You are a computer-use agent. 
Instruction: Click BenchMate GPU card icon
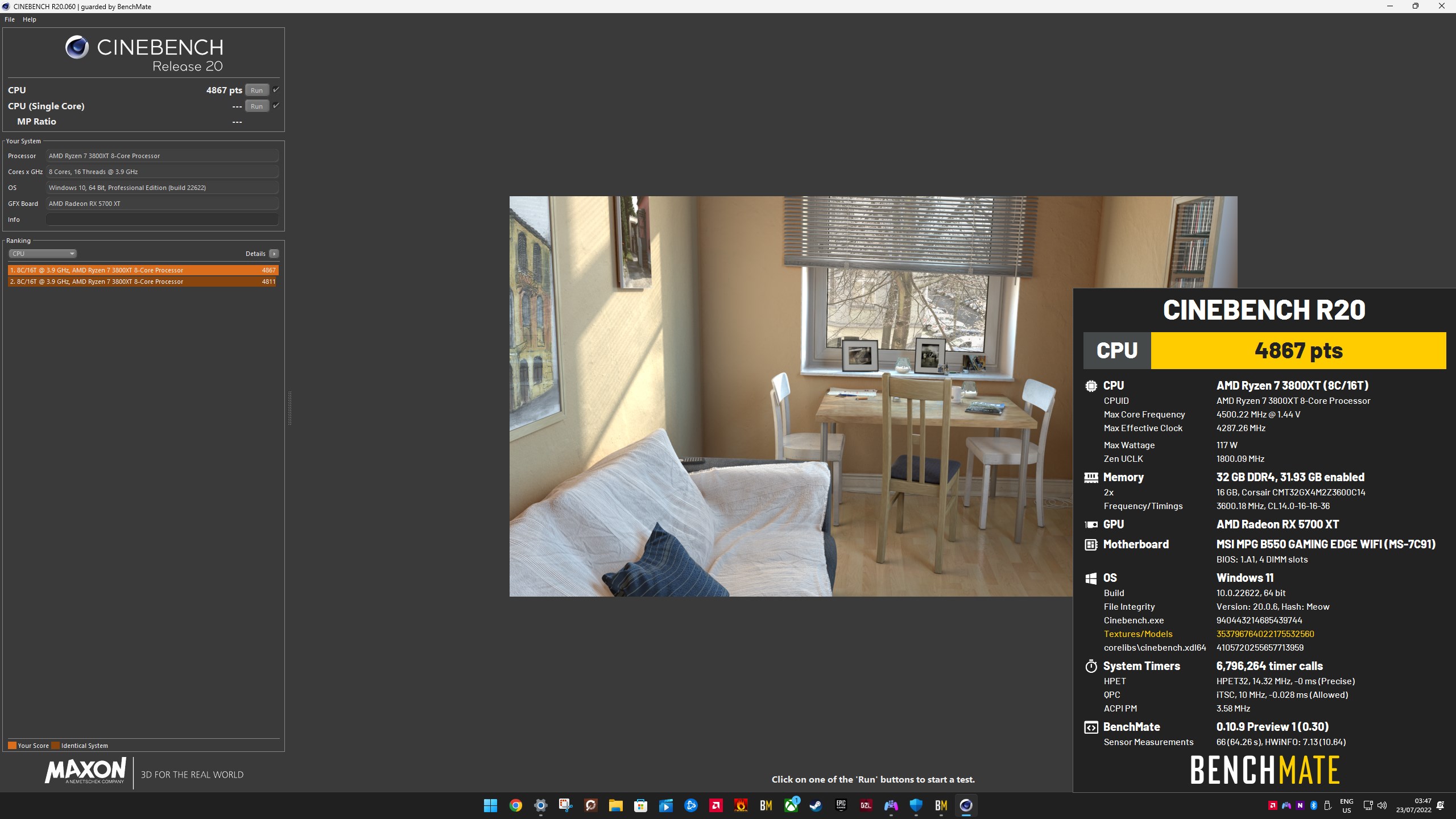[x=1091, y=525]
